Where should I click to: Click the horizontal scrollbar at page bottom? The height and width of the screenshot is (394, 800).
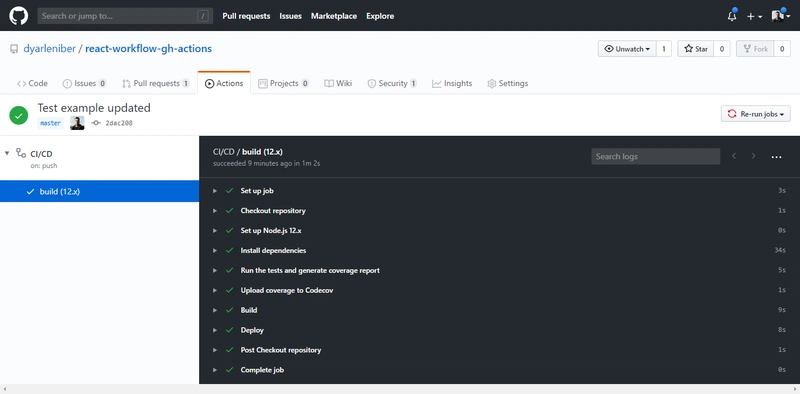[400, 389]
